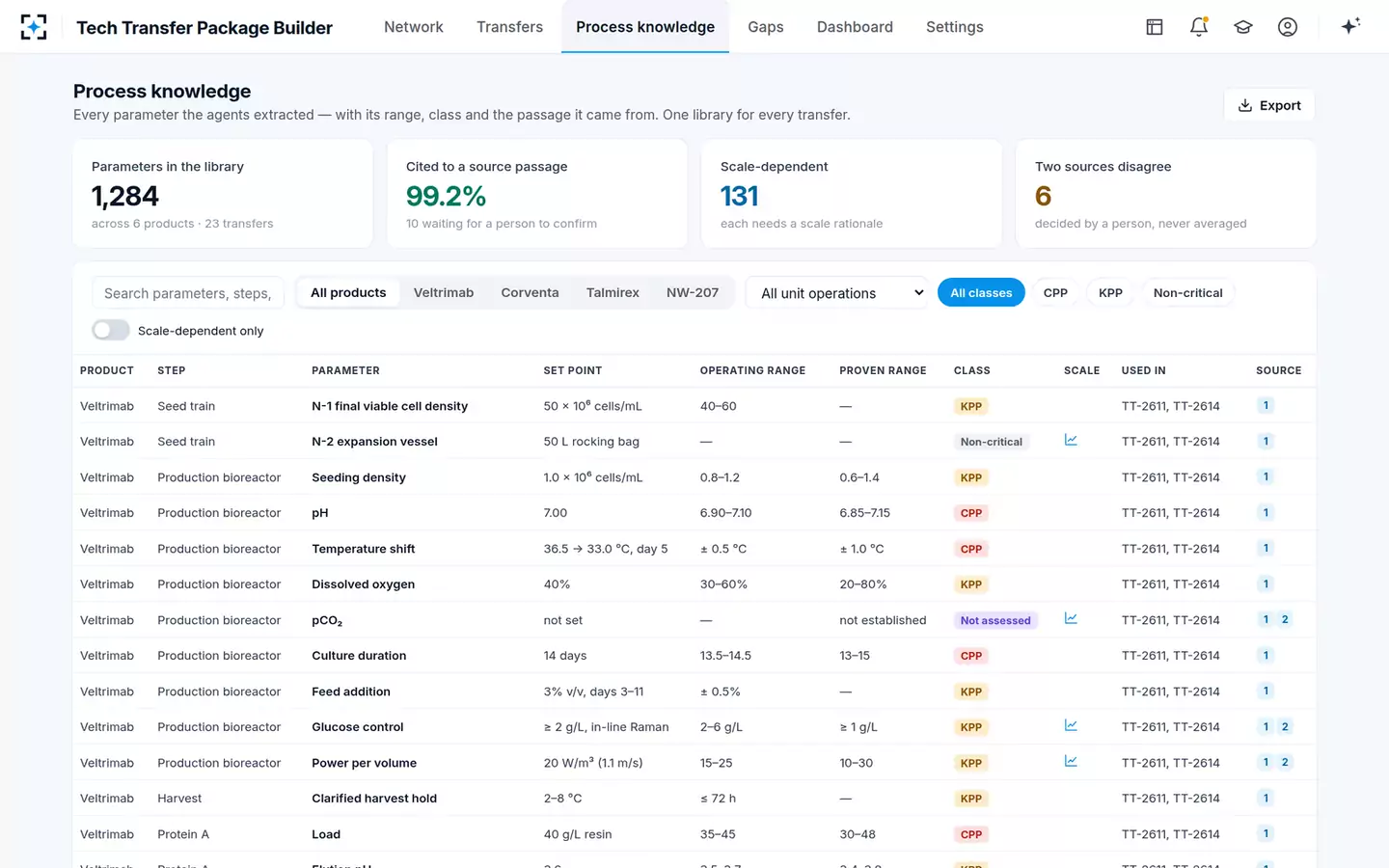Launch the sparkle AI assistant icon
1389x868 pixels.
coord(1350,26)
